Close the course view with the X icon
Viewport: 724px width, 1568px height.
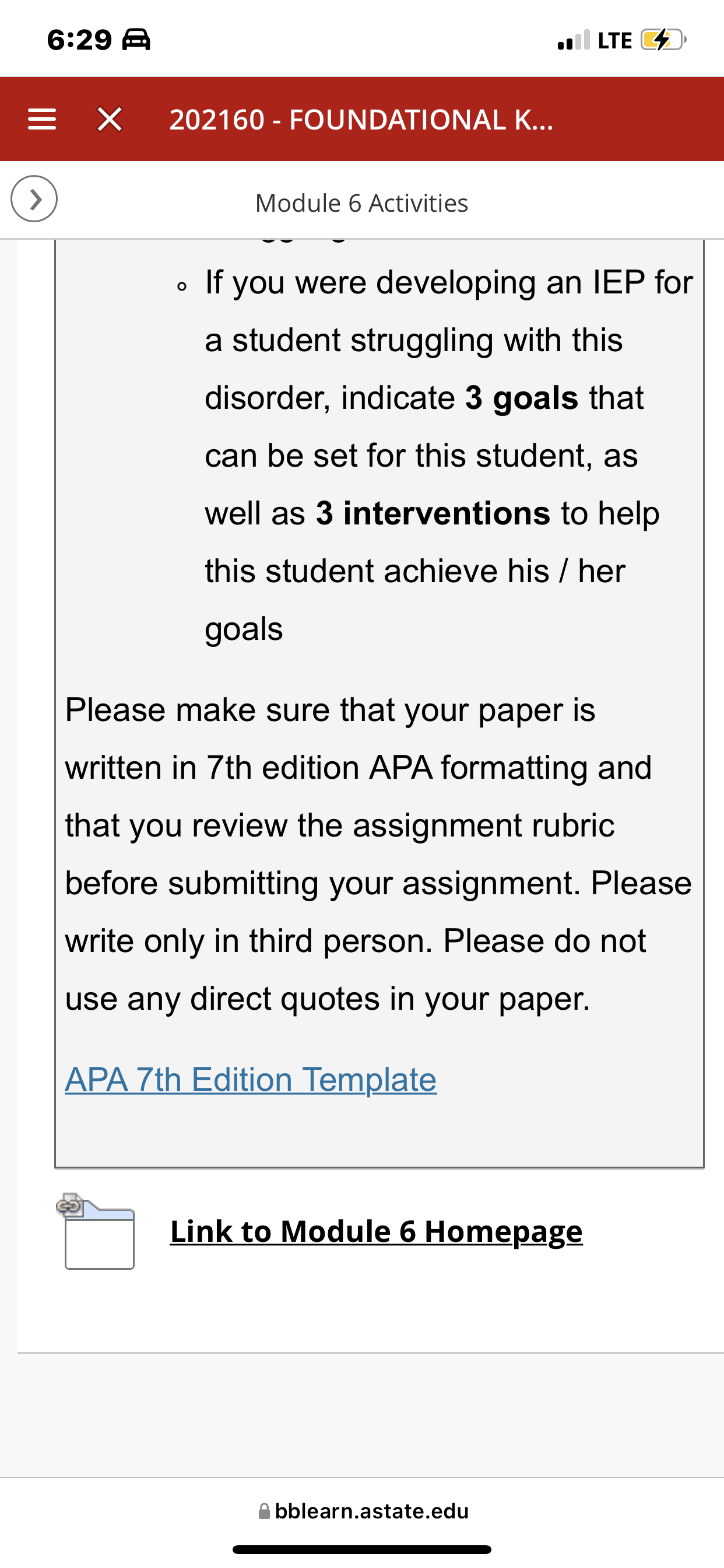(110, 120)
